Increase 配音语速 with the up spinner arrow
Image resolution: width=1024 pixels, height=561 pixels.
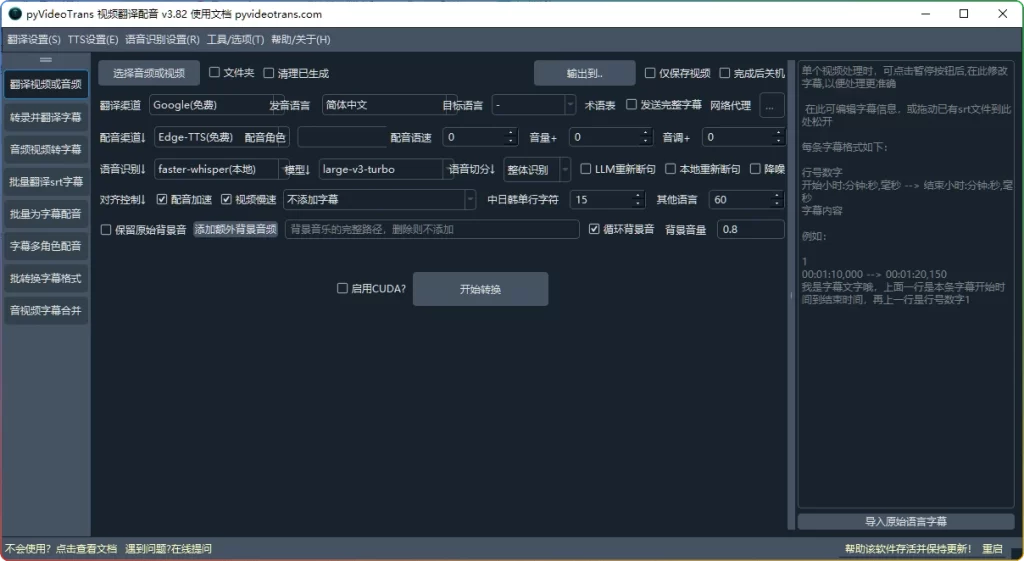pyautogui.click(x=512, y=132)
